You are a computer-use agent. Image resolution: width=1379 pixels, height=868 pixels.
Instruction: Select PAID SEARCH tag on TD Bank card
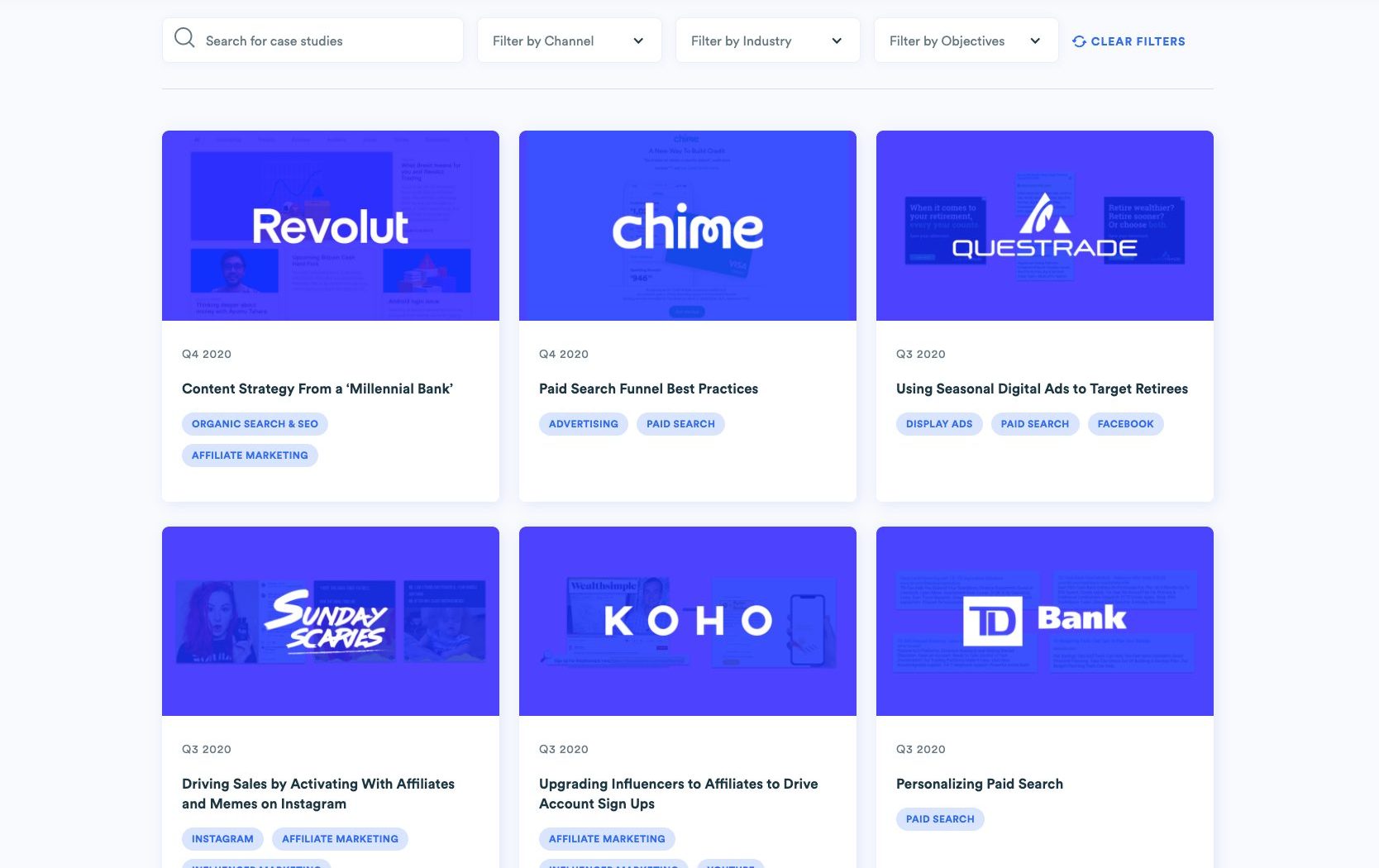tap(940, 819)
